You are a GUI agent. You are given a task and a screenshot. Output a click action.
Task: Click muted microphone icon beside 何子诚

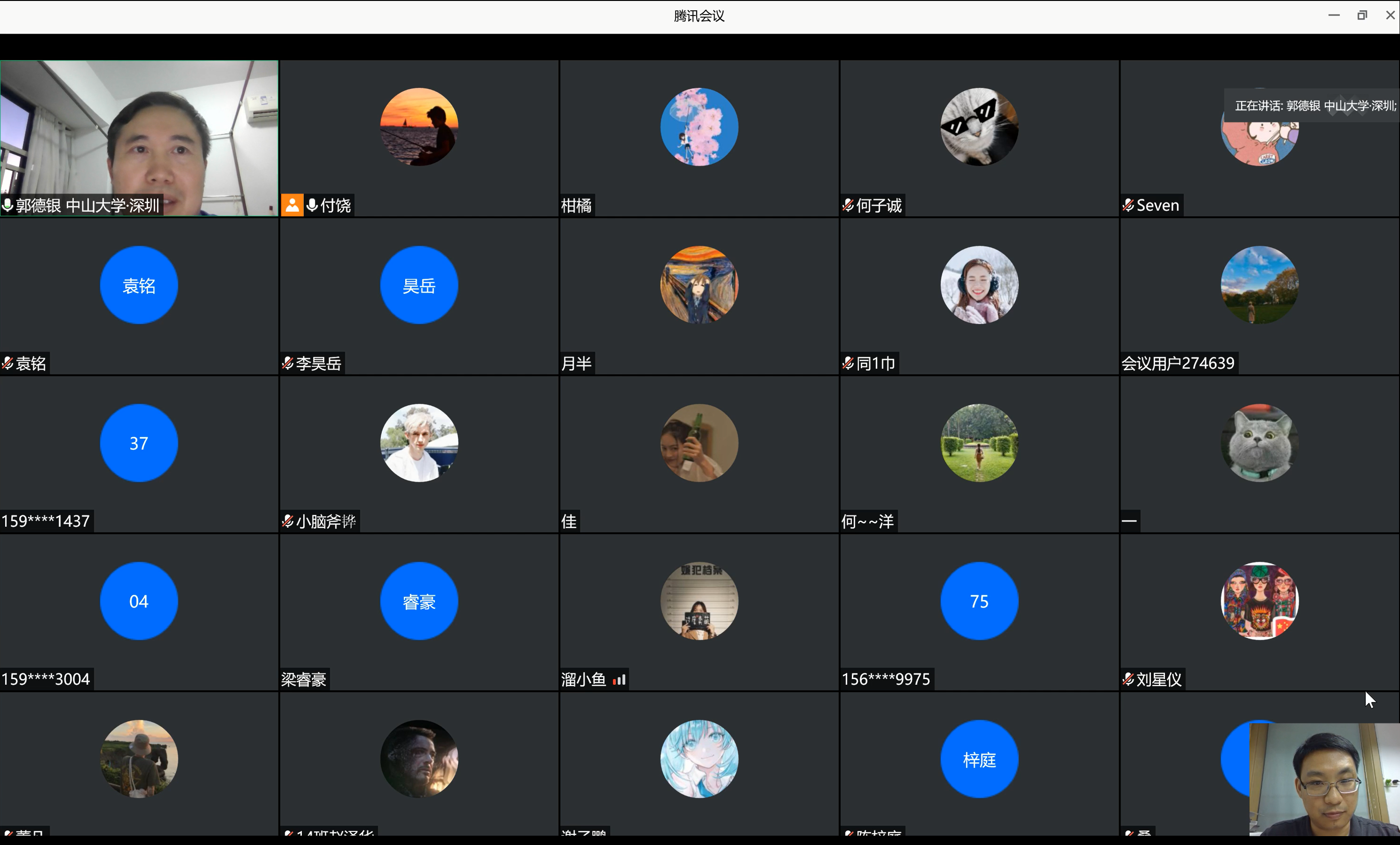(x=848, y=205)
